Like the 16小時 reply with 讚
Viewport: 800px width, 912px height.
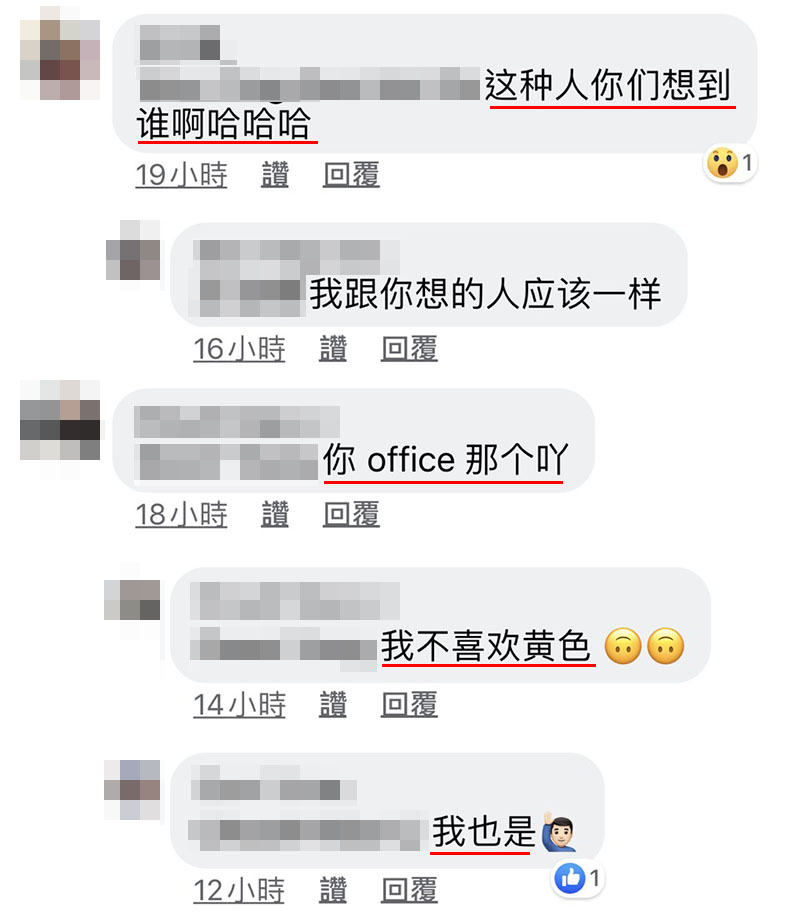click(333, 349)
